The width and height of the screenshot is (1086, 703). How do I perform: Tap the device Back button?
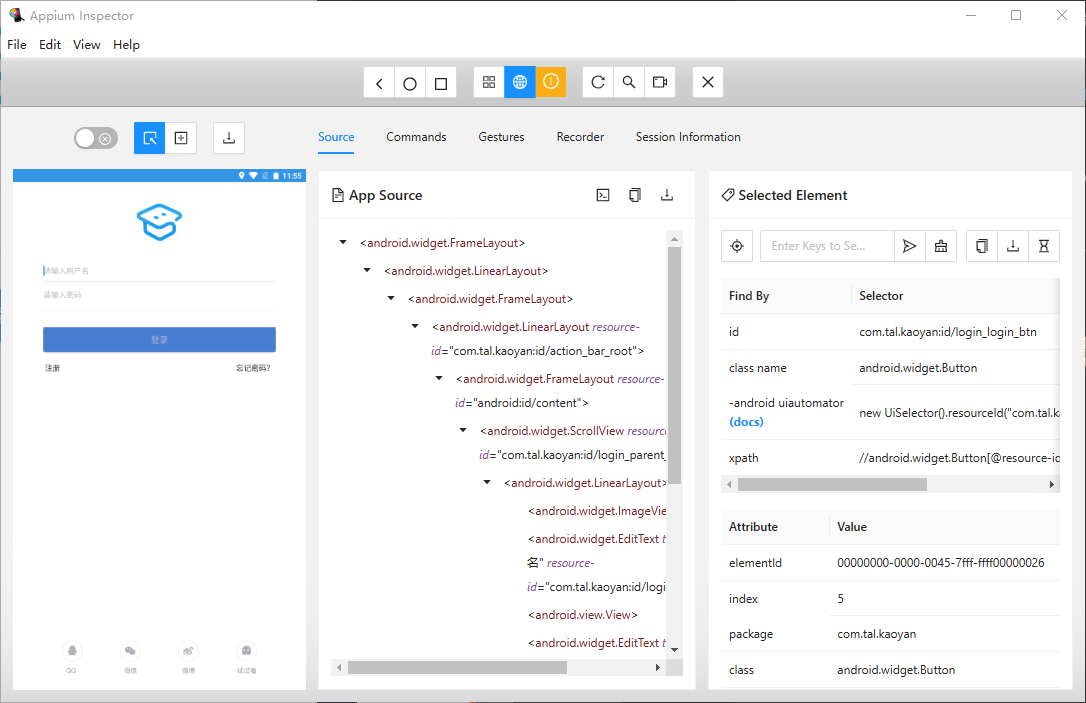click(379, 83)
